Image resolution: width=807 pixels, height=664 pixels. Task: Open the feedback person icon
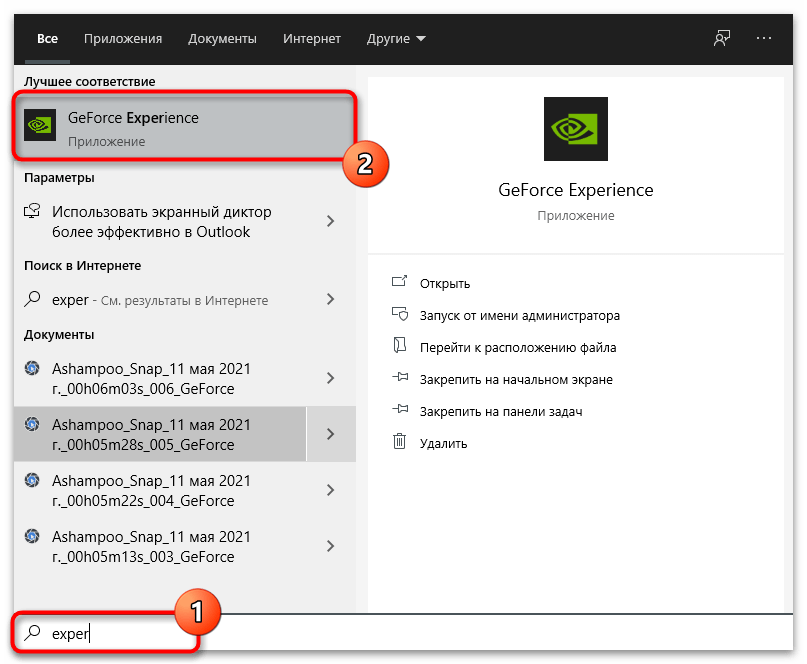(722, 38)
